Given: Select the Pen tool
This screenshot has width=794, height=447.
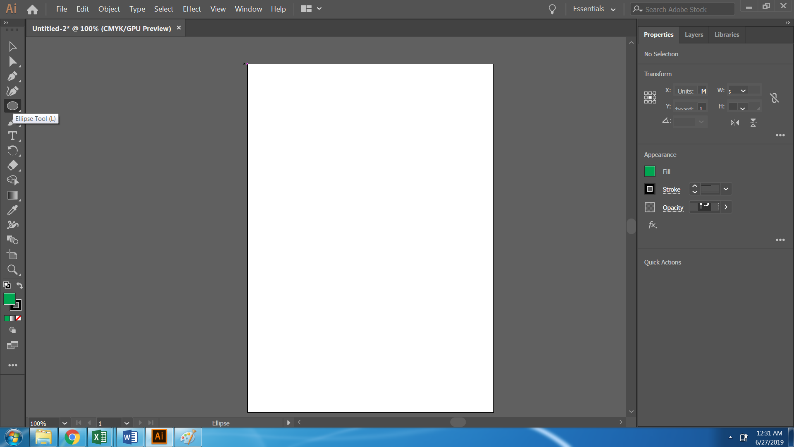Looking at the screenshot, I should (12, 76).
